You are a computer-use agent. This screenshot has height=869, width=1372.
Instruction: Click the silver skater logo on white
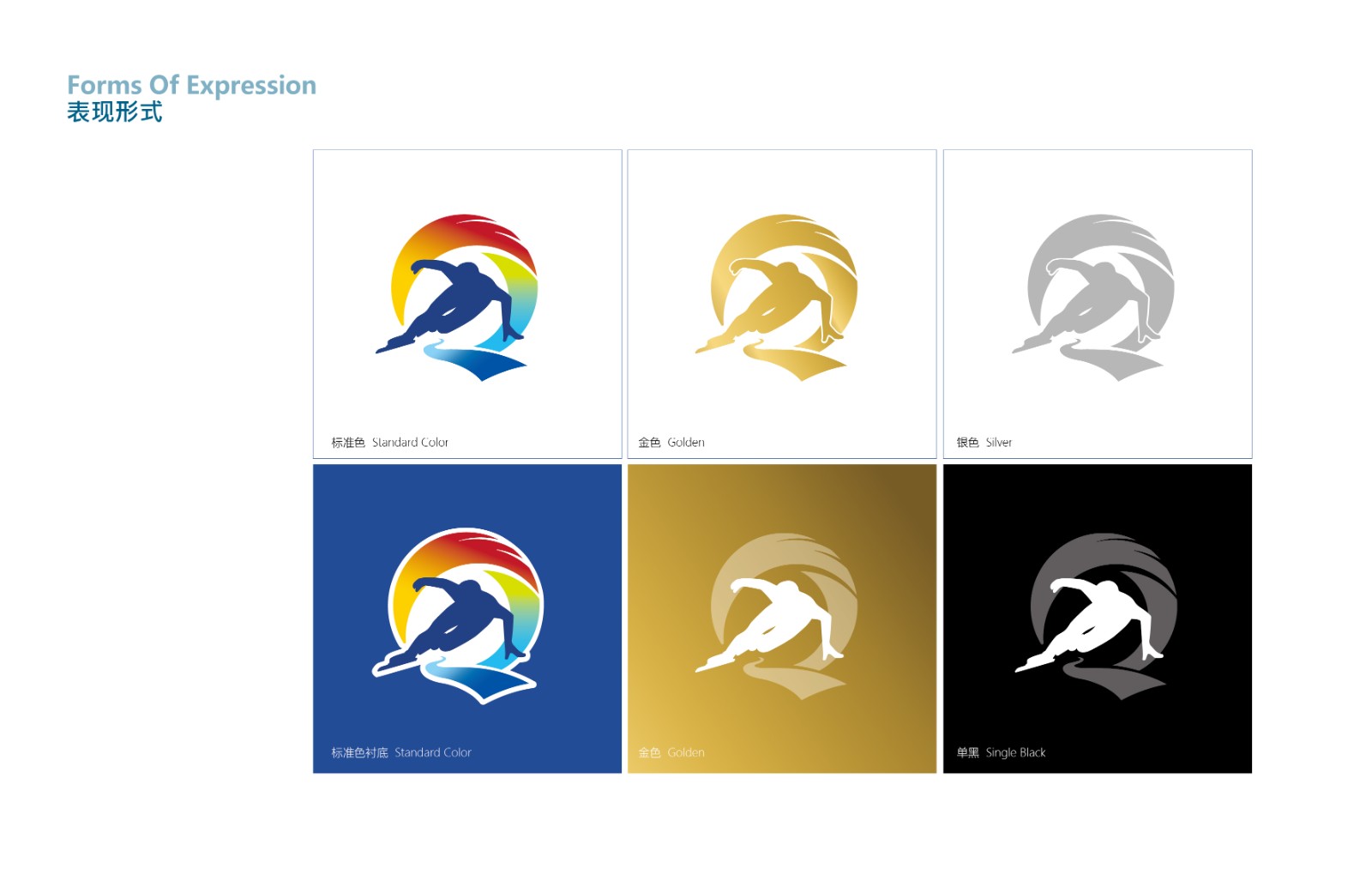(x=1093, y=297)
